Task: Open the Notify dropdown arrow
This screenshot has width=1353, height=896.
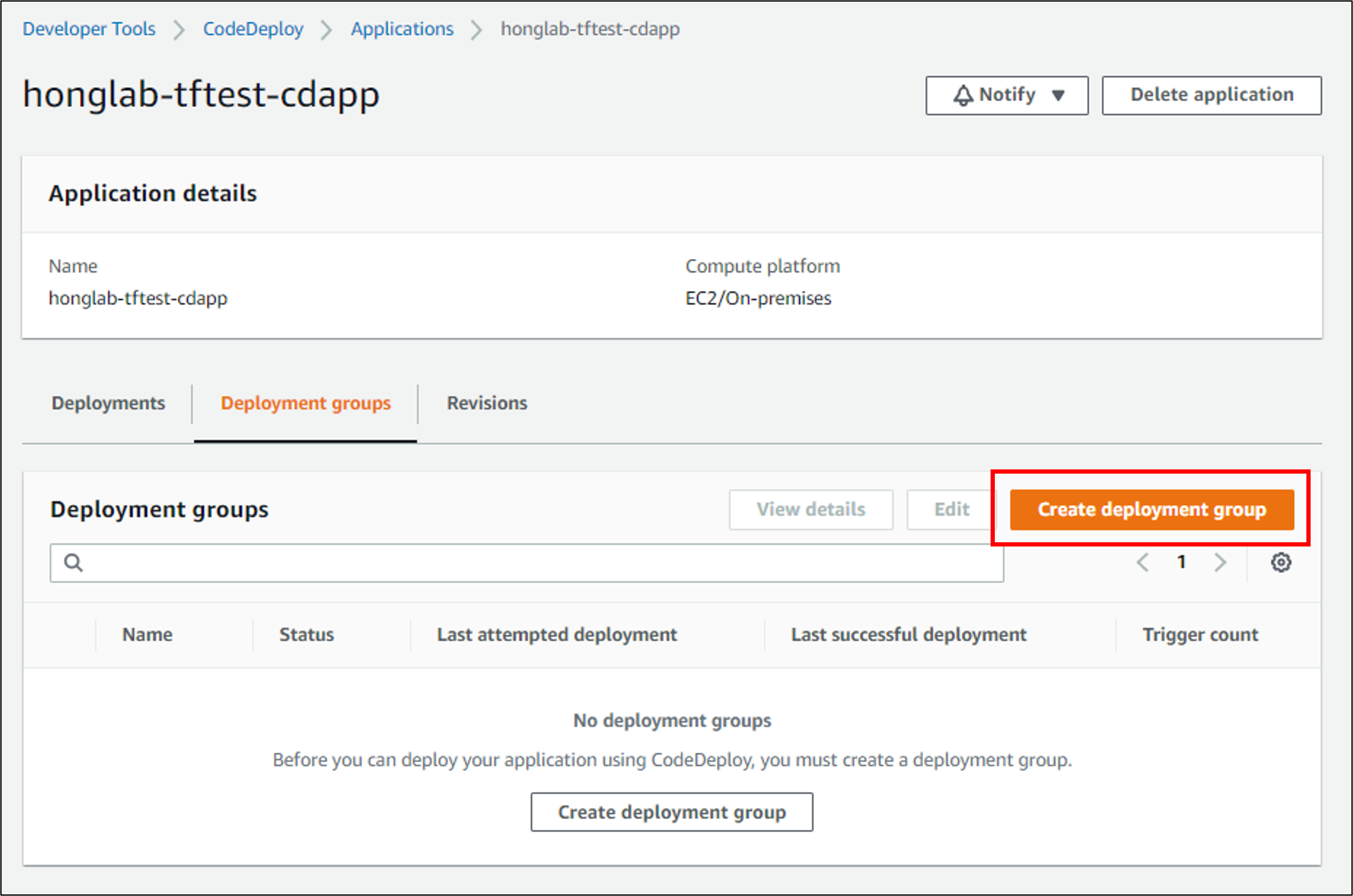Action: pos(1058,95)
